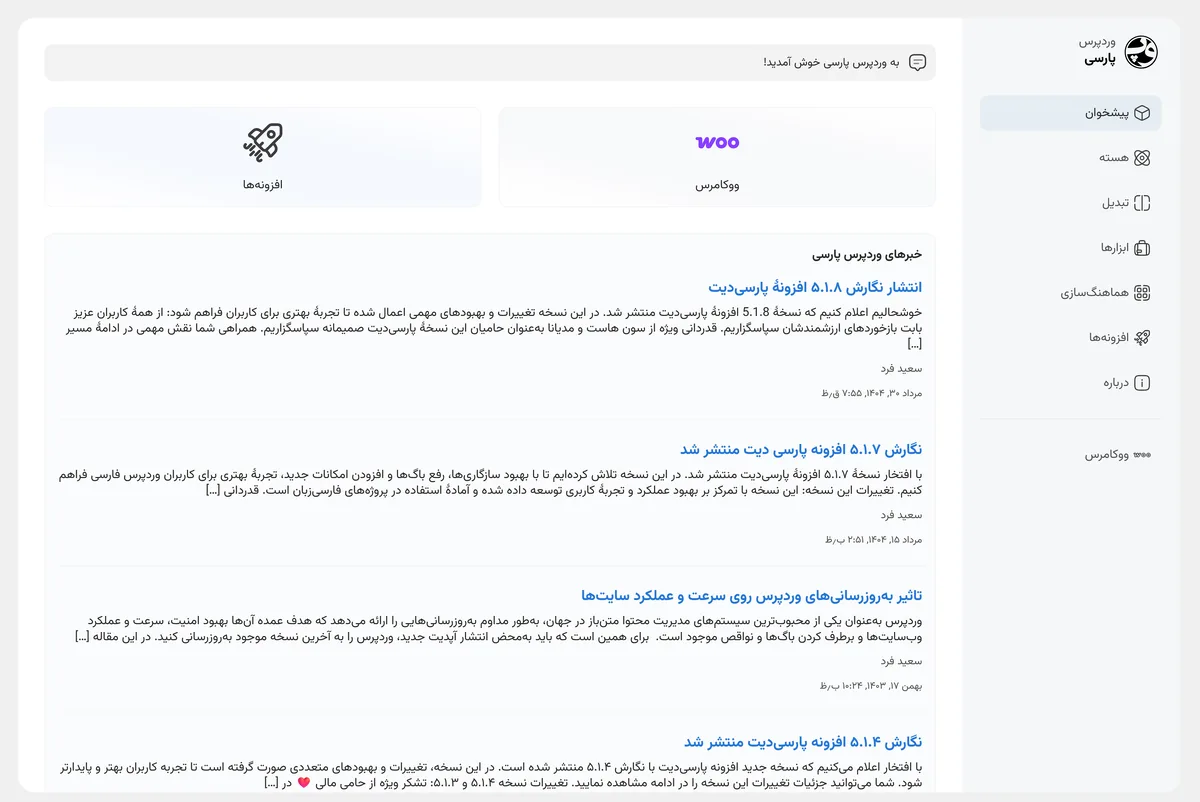This screenshot has height=802, width=1200.
Task: Click author سعید فرد under the speed article
Action: (x=901, y=661)
